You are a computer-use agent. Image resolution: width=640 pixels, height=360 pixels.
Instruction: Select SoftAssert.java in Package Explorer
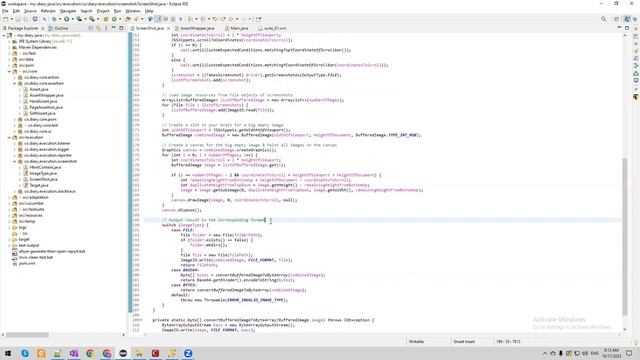42,113
